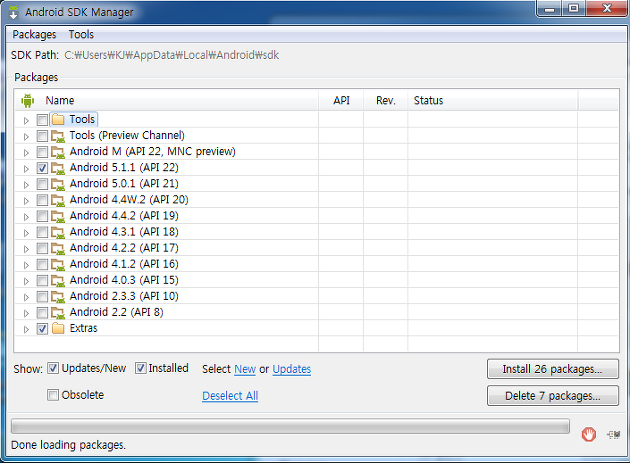
Task: Click the folder icon next to Tools
Action: (58, 119)
